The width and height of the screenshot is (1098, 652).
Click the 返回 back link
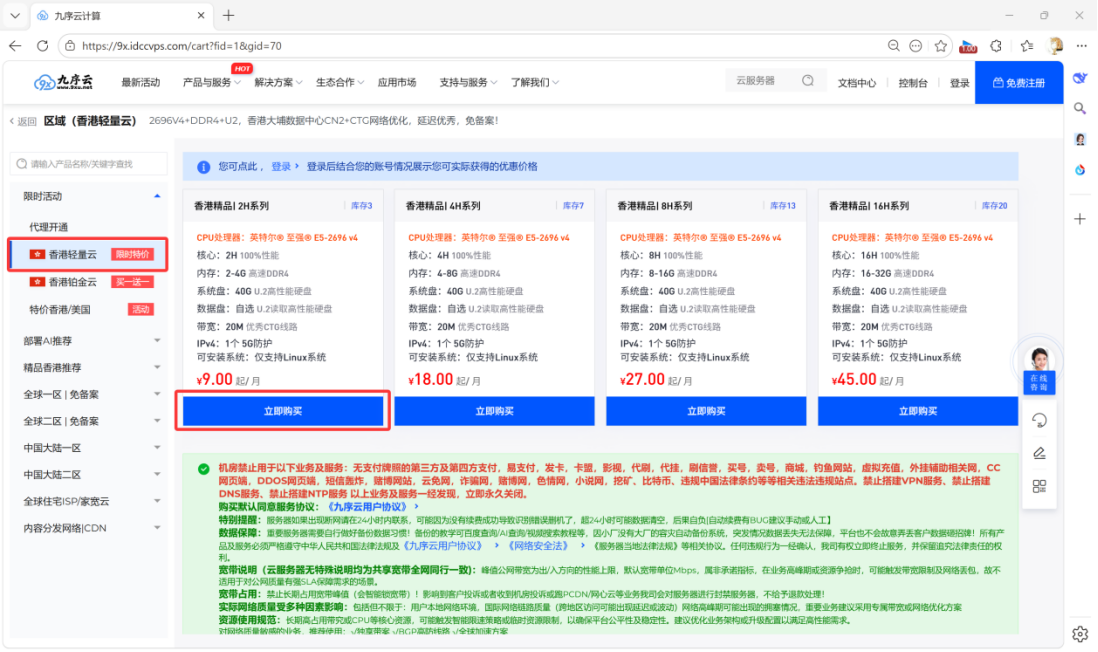(x=23, y=121)
